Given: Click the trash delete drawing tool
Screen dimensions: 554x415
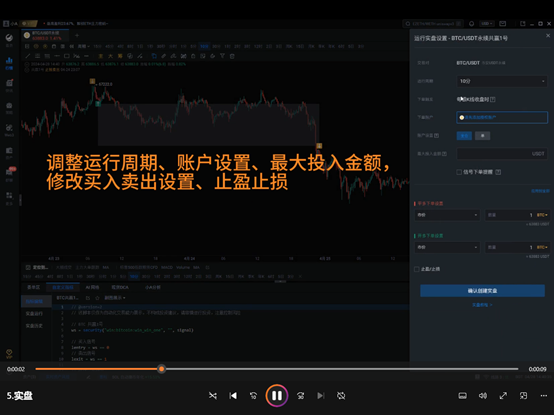Looking at the screenshot, I should (x=232, y=56).
